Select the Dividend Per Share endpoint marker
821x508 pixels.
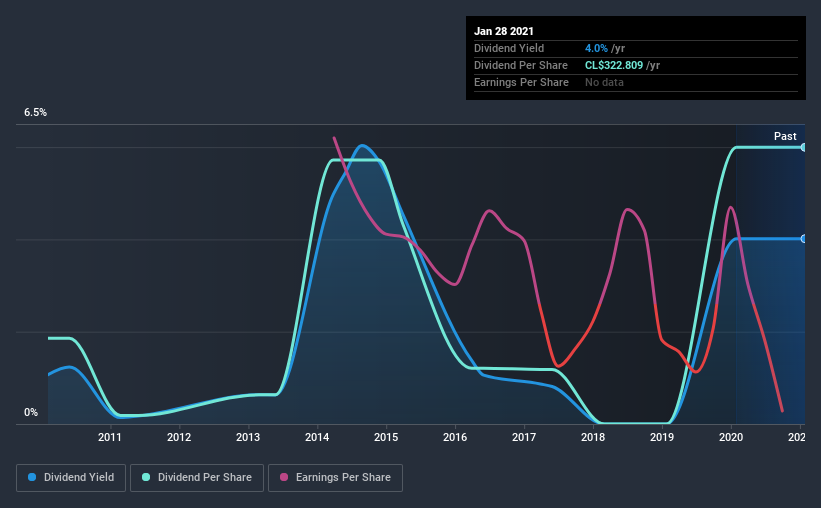click(803, 148)
